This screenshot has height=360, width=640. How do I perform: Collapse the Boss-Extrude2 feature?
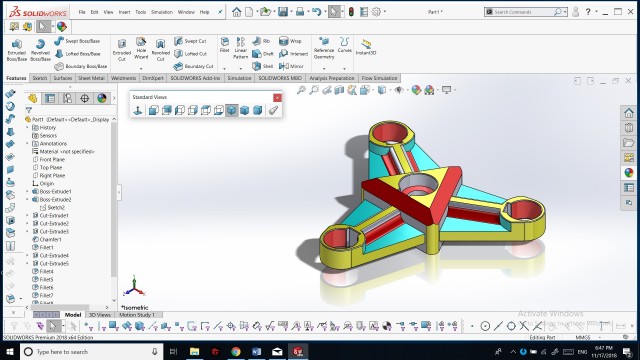click(x=27, y=199)
